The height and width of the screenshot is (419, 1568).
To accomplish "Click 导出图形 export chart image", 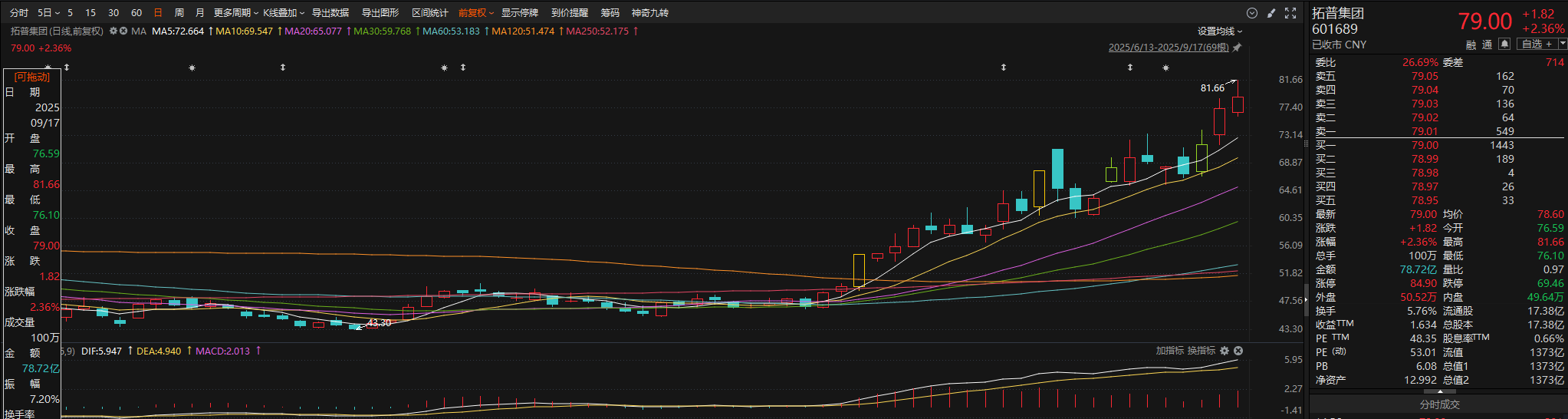I will click(380, 13).
